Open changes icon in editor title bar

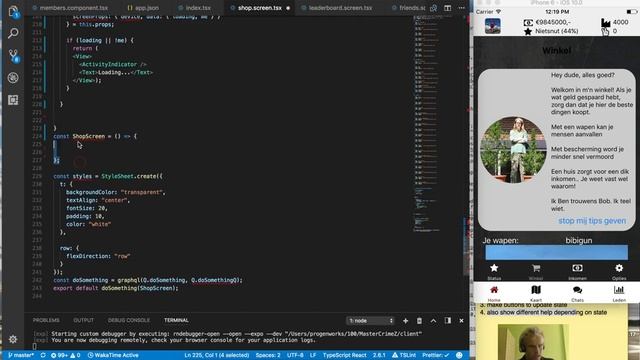pyautogui.click(x=433, y=8)
